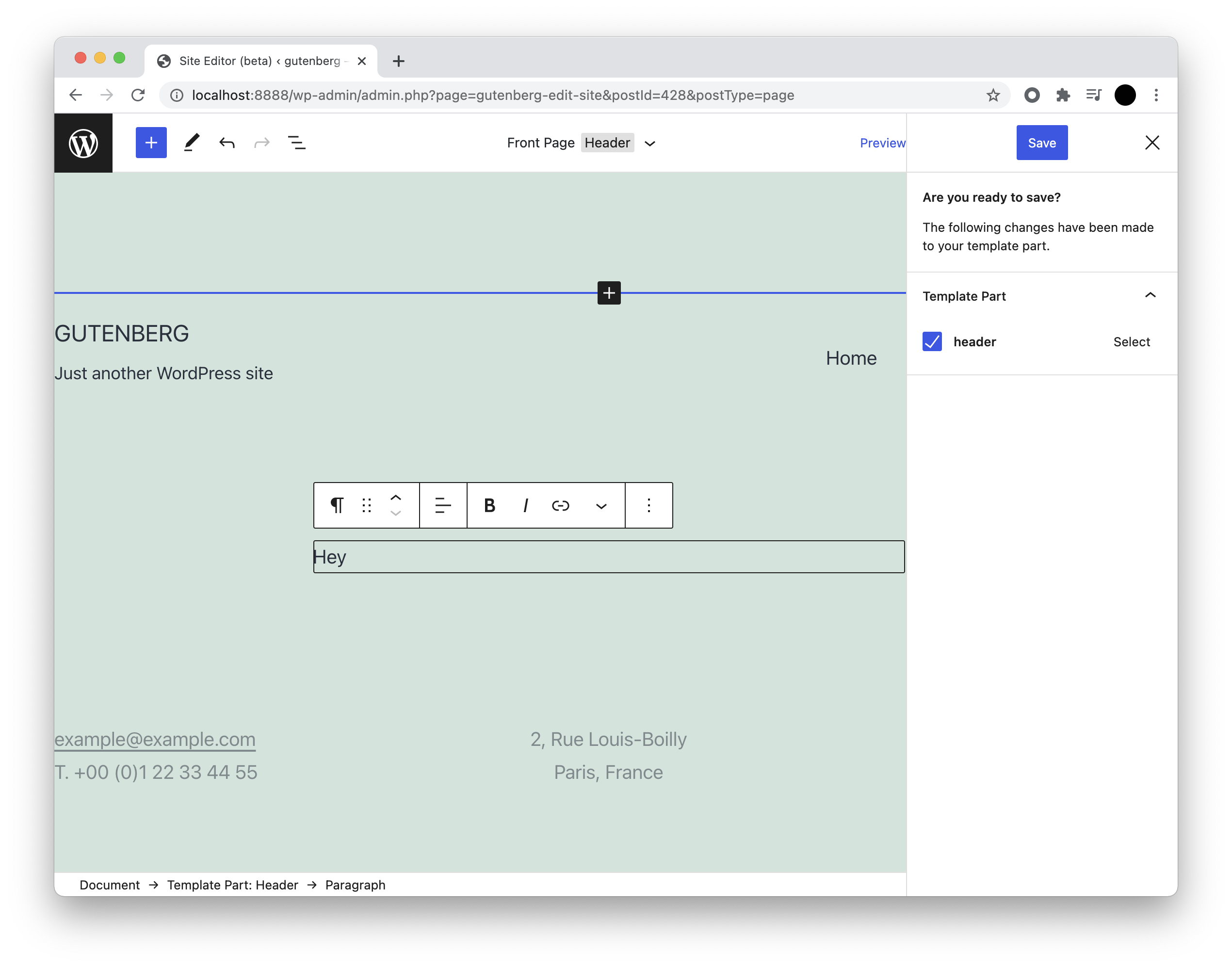1232x968 pixels.
Task: Click the drag handle dots icon
Action: pos(367,505)
